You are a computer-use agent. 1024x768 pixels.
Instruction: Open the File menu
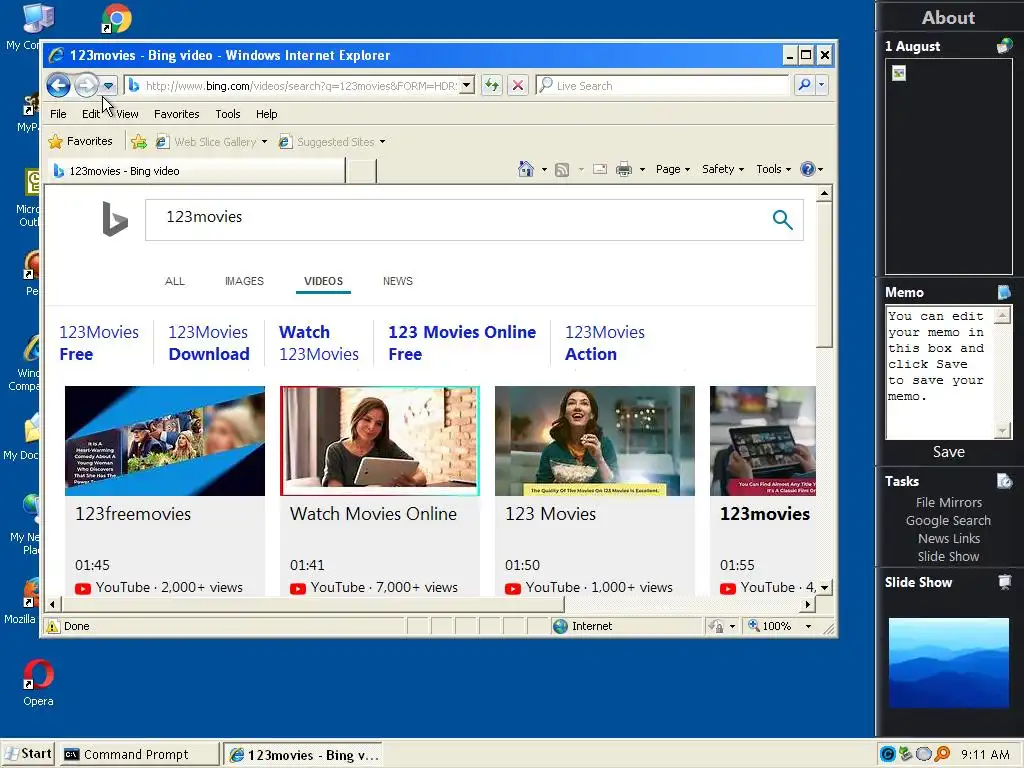[x=58, y=114]
